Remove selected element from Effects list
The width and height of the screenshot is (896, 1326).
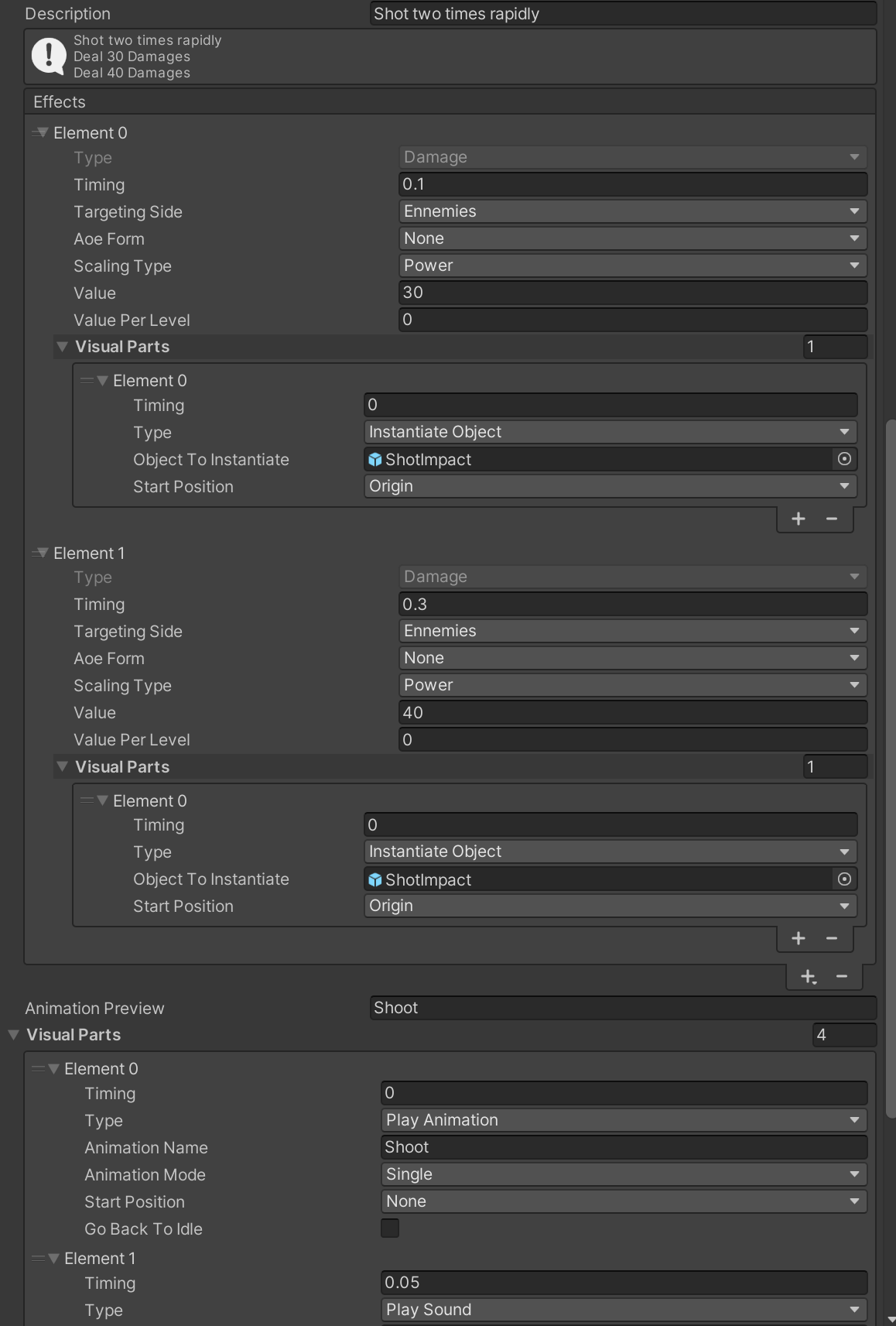842,977
